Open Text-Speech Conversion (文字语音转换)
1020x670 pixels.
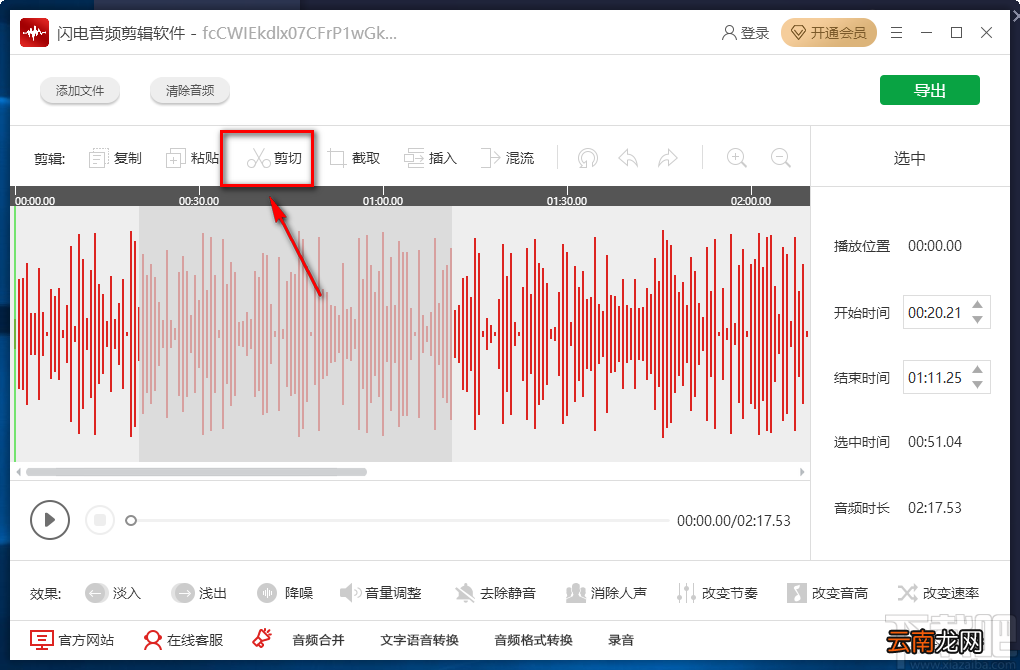[x=420, y=640]
